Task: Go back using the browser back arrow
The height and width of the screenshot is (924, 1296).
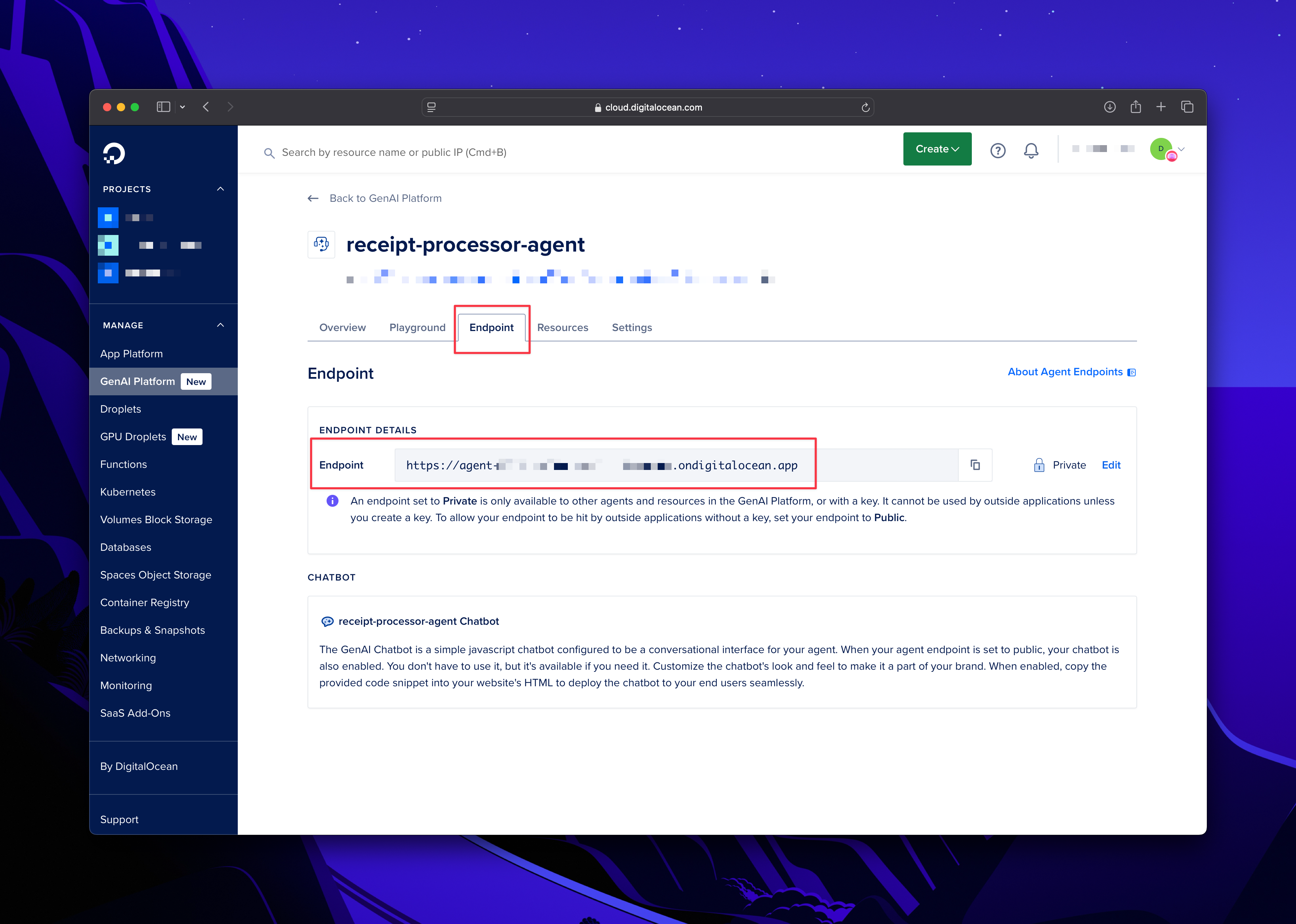Action: (x=206, y=107)
